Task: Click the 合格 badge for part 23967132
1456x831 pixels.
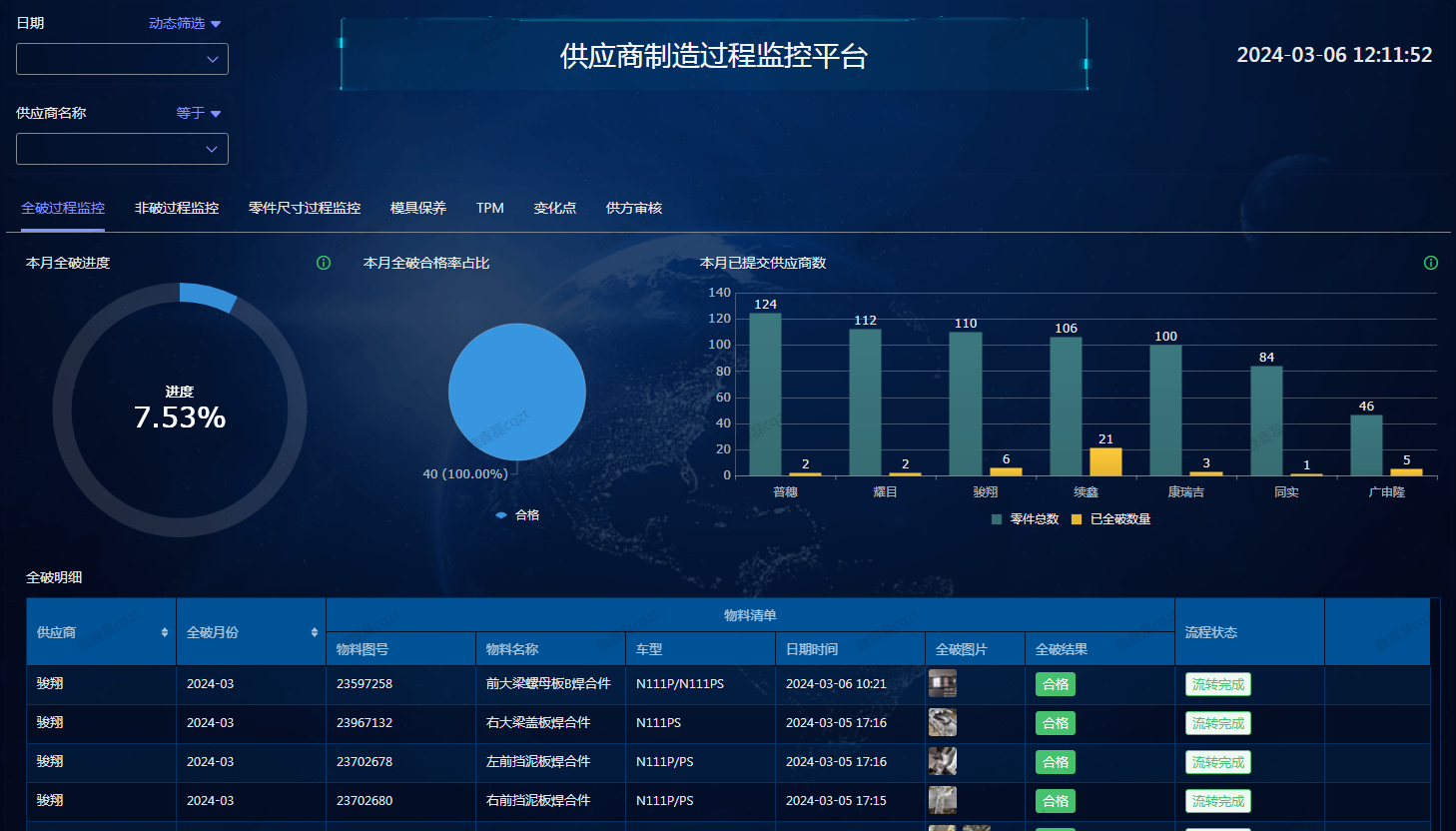Action: point(1055,722)
